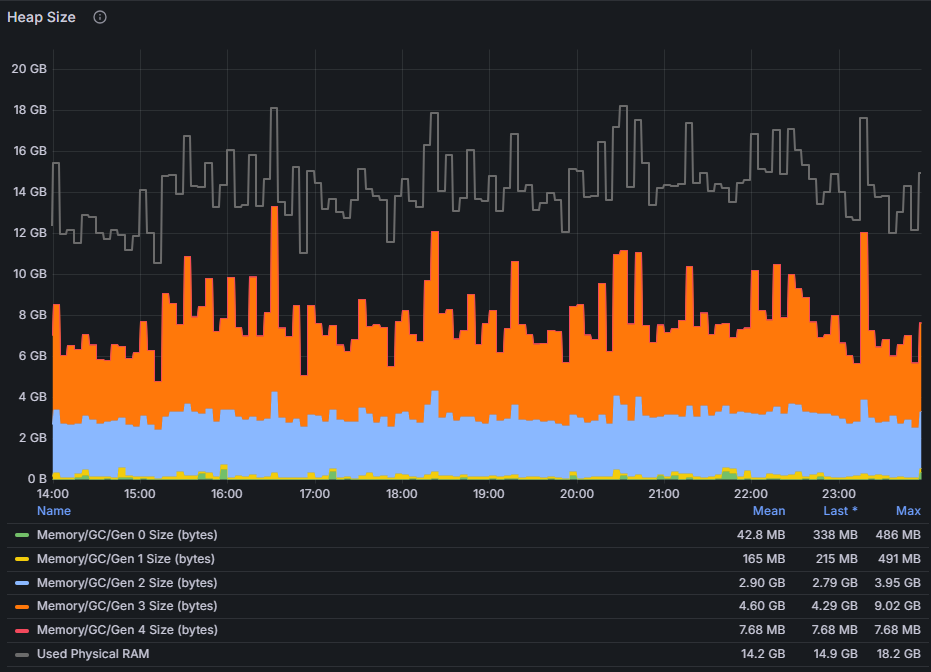Image resolution: width=931 pixels, height=672 pixels.
Task: Sort legend by the Name column header
Action: 53,511
